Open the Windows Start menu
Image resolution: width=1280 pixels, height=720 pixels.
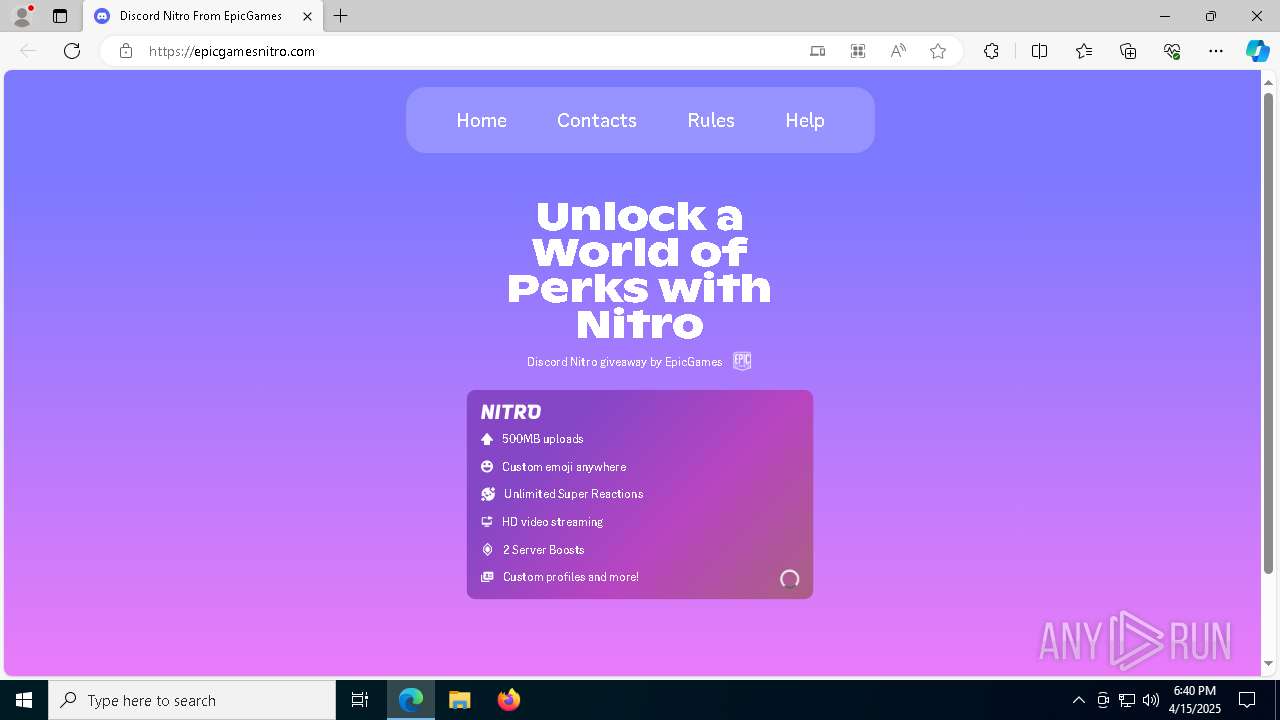coord(24,700)
